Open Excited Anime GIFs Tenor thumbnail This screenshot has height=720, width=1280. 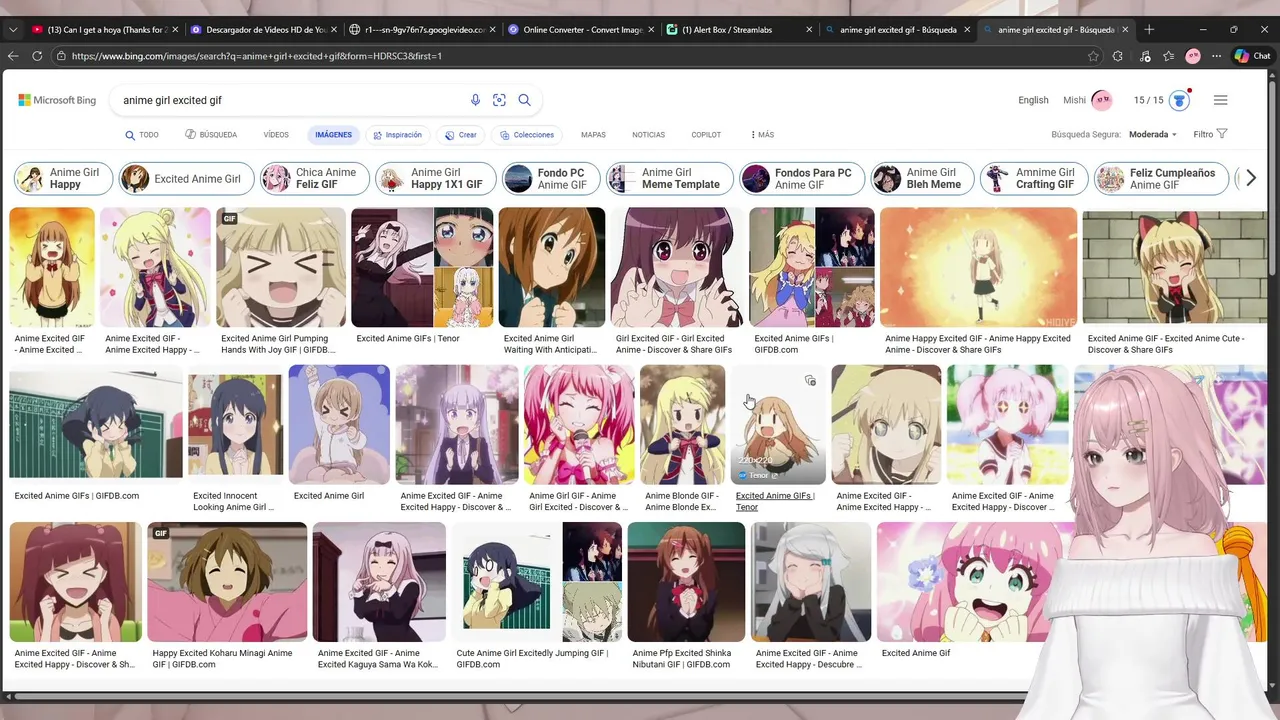(x=422, y=267)
